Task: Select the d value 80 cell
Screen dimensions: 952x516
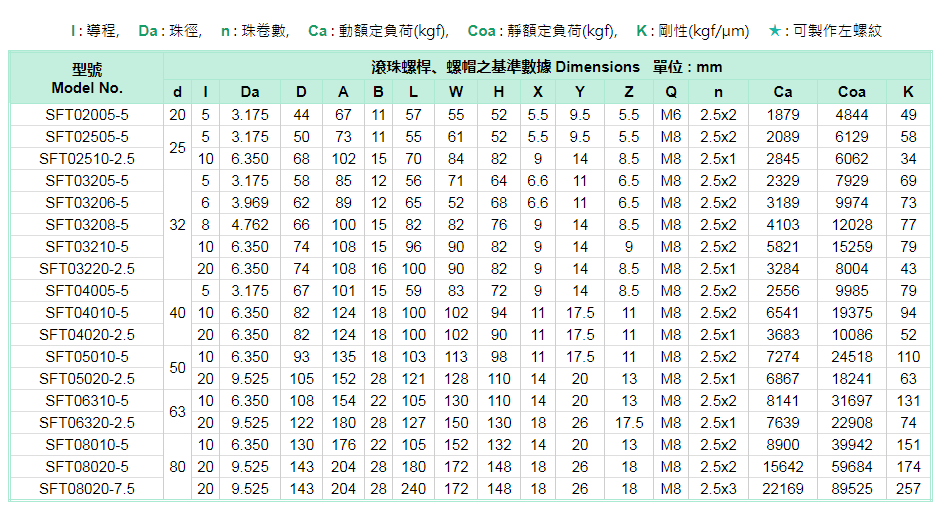Action: [x=177, y=467]
